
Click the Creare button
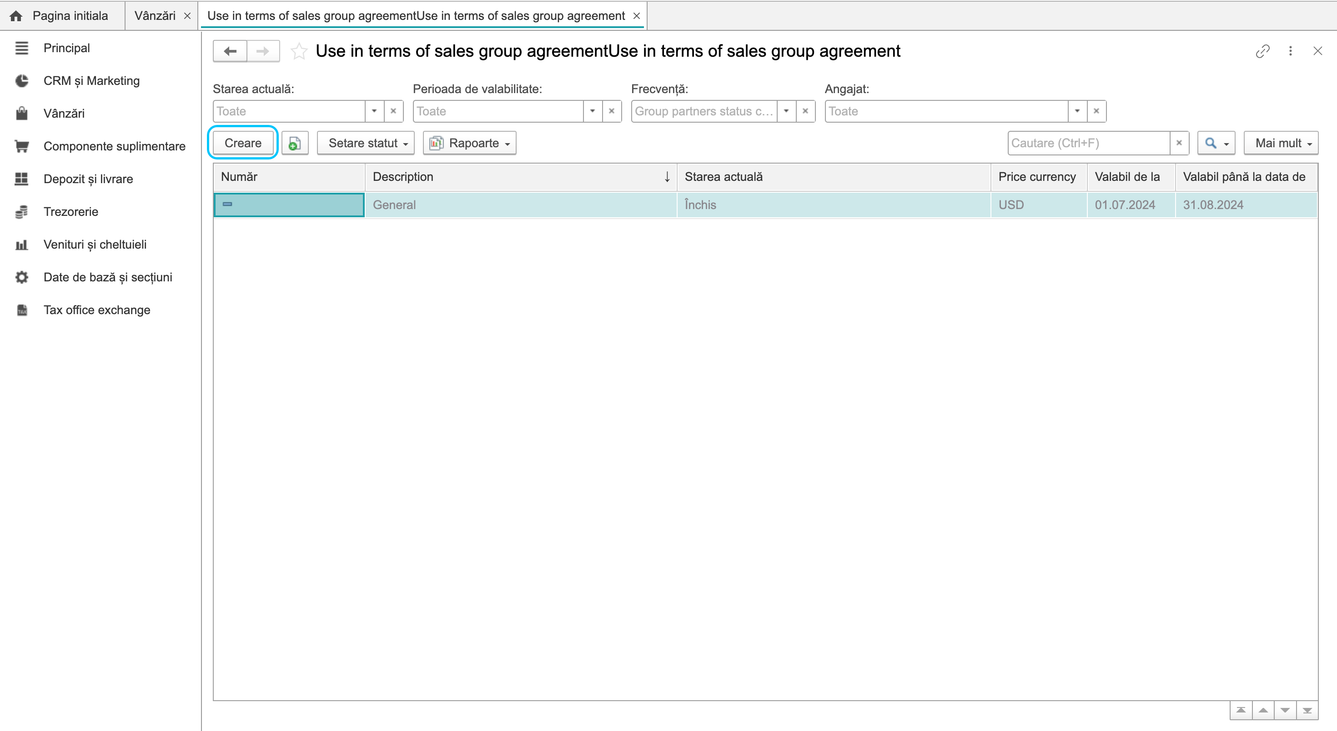(x=243, y=143)
